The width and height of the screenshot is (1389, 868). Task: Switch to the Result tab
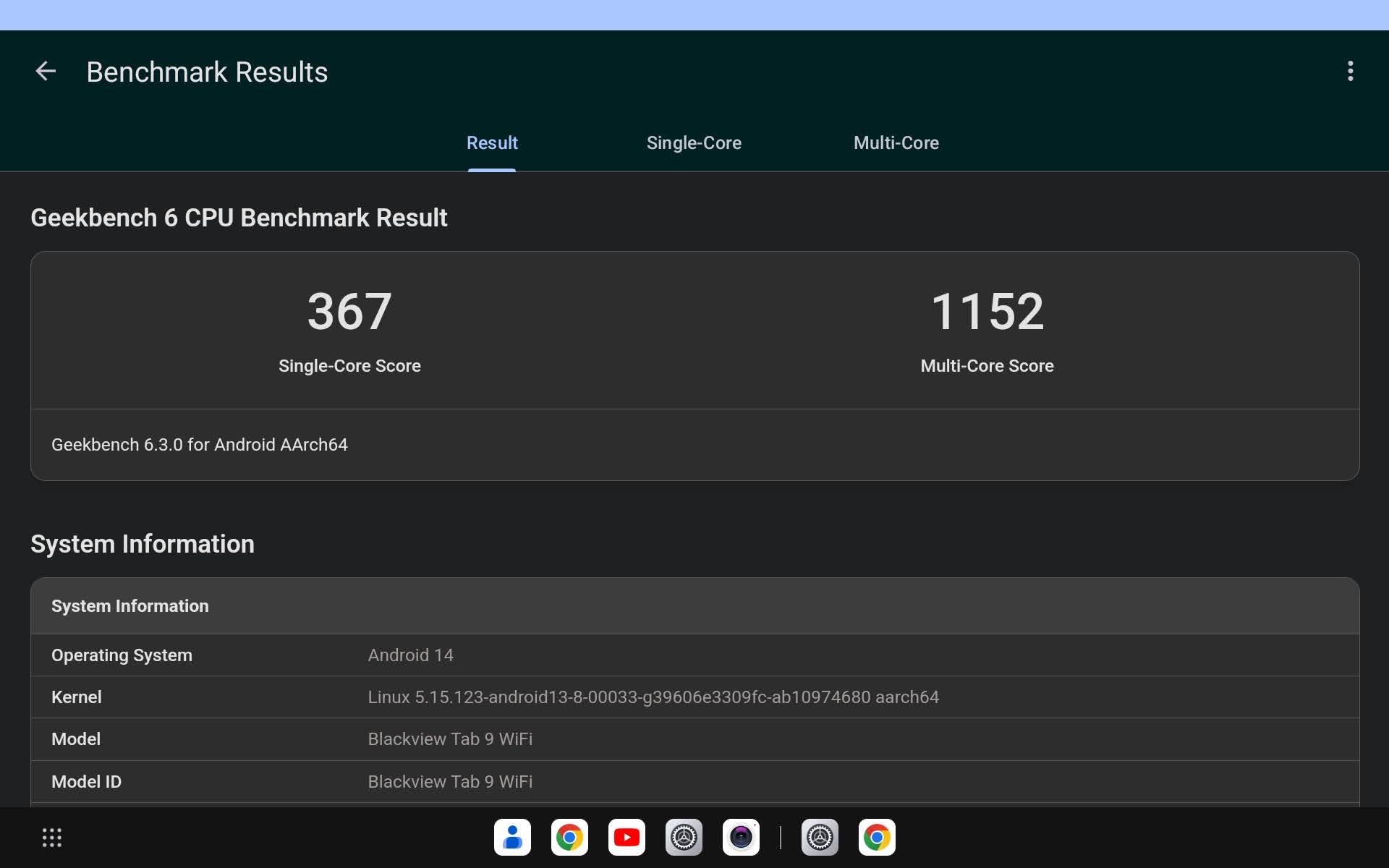pos(492,142)
